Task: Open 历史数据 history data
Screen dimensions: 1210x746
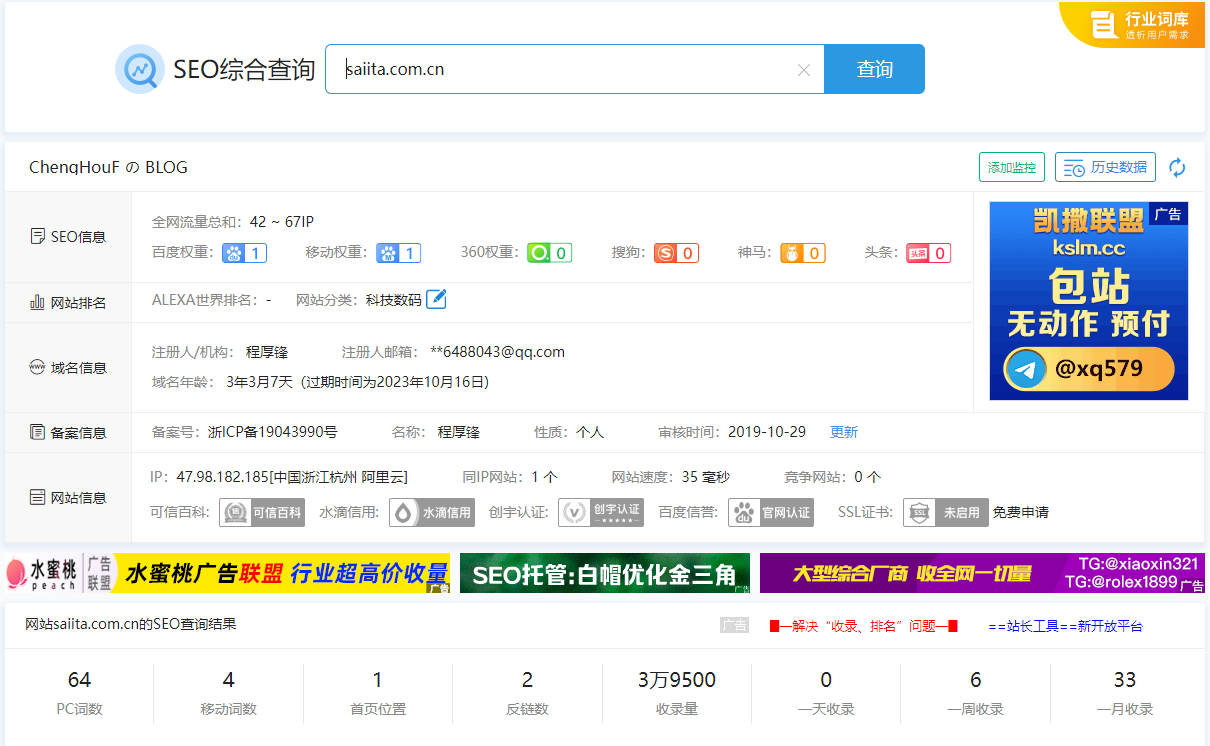Action: pyautogui.click(x=1105, y=168)
